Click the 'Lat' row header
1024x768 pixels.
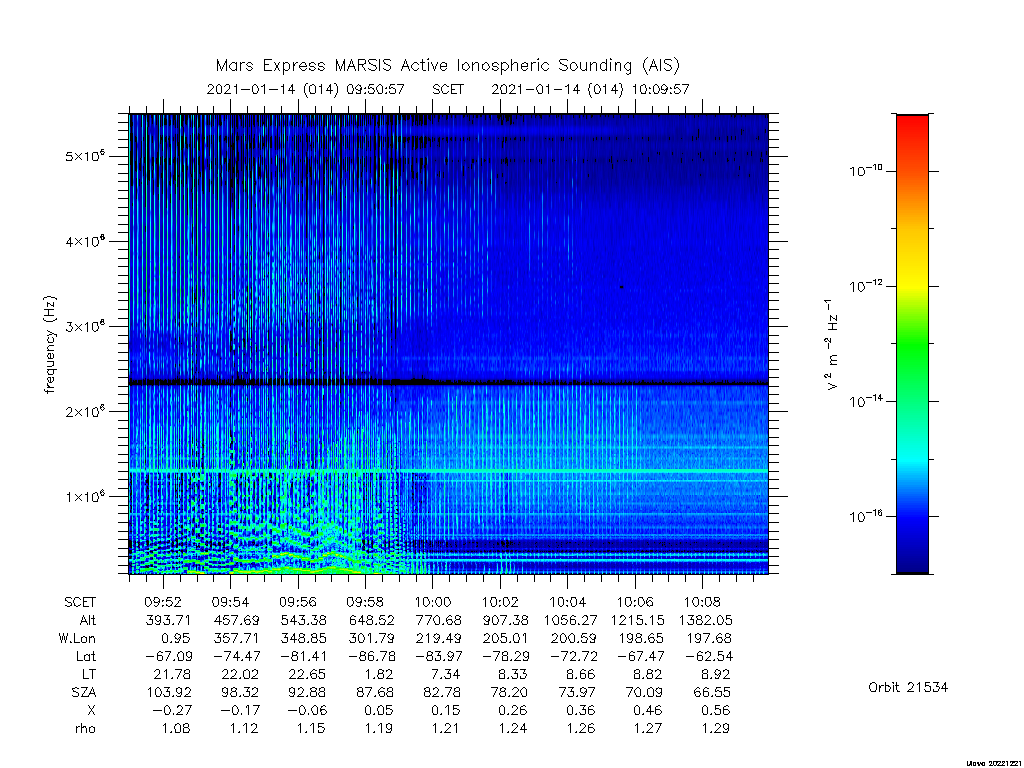point(86,656)
